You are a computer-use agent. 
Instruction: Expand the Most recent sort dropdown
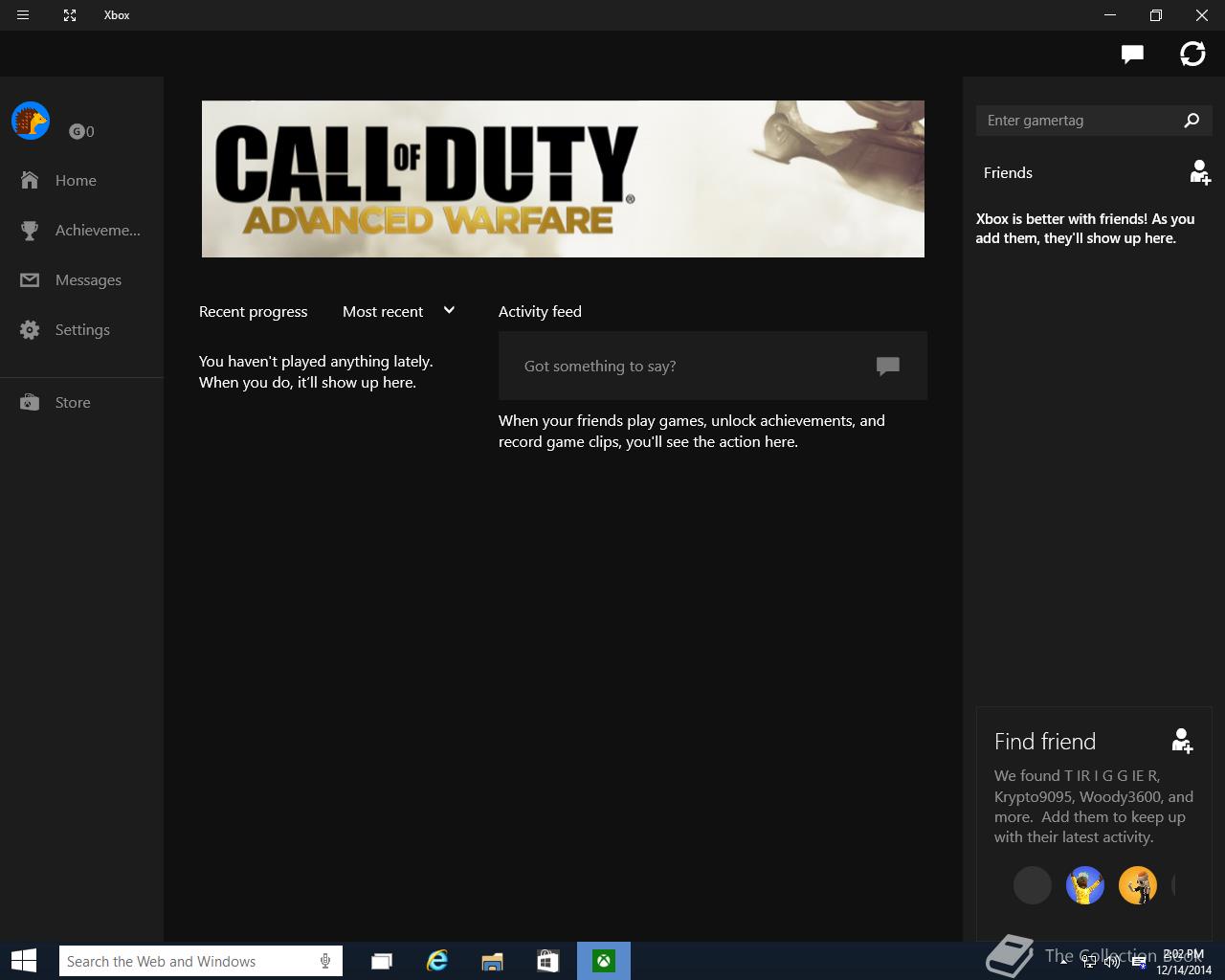[399, 311]
